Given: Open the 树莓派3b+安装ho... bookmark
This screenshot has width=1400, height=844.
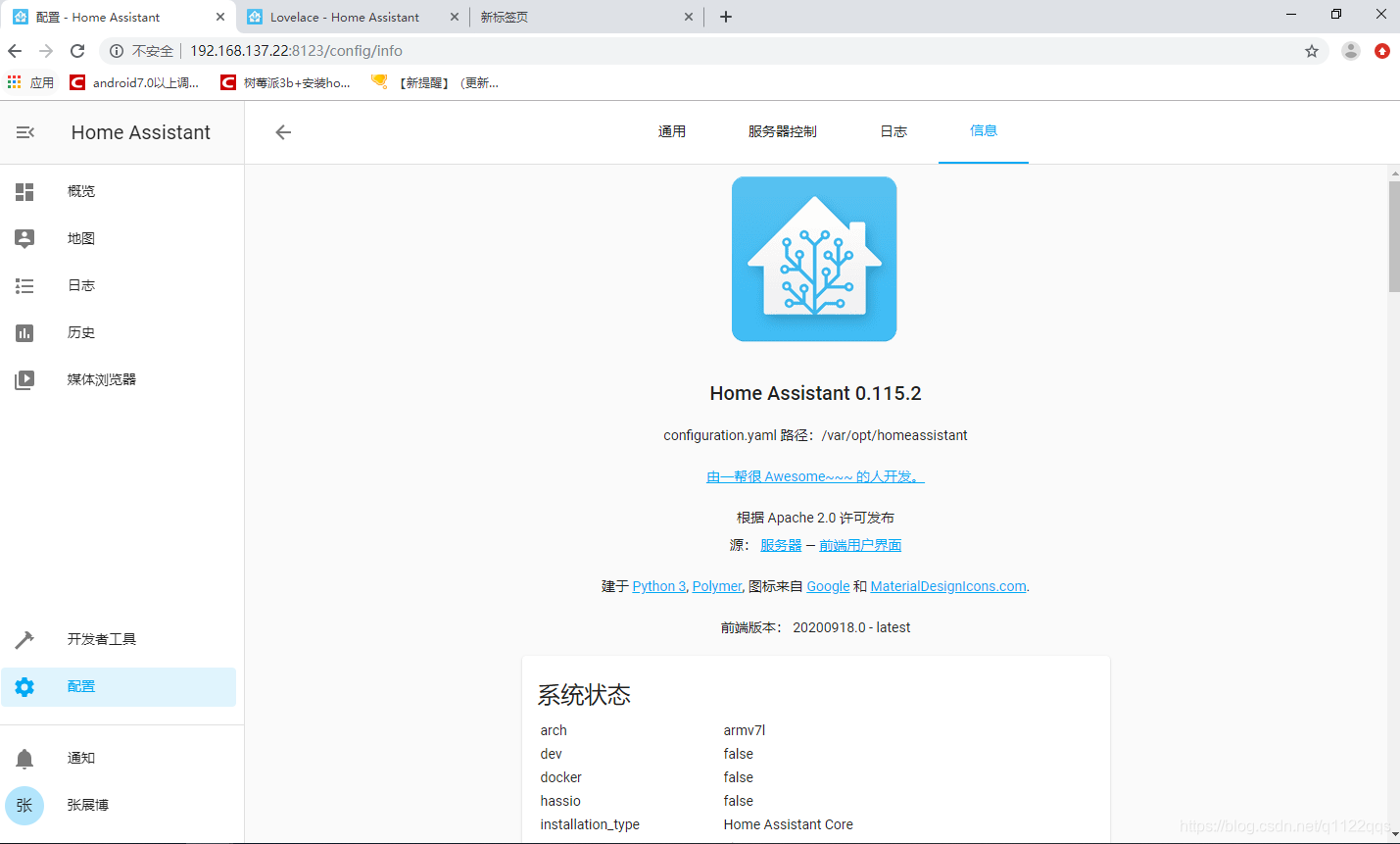Looking at the screenshot, I should [286, 82].
